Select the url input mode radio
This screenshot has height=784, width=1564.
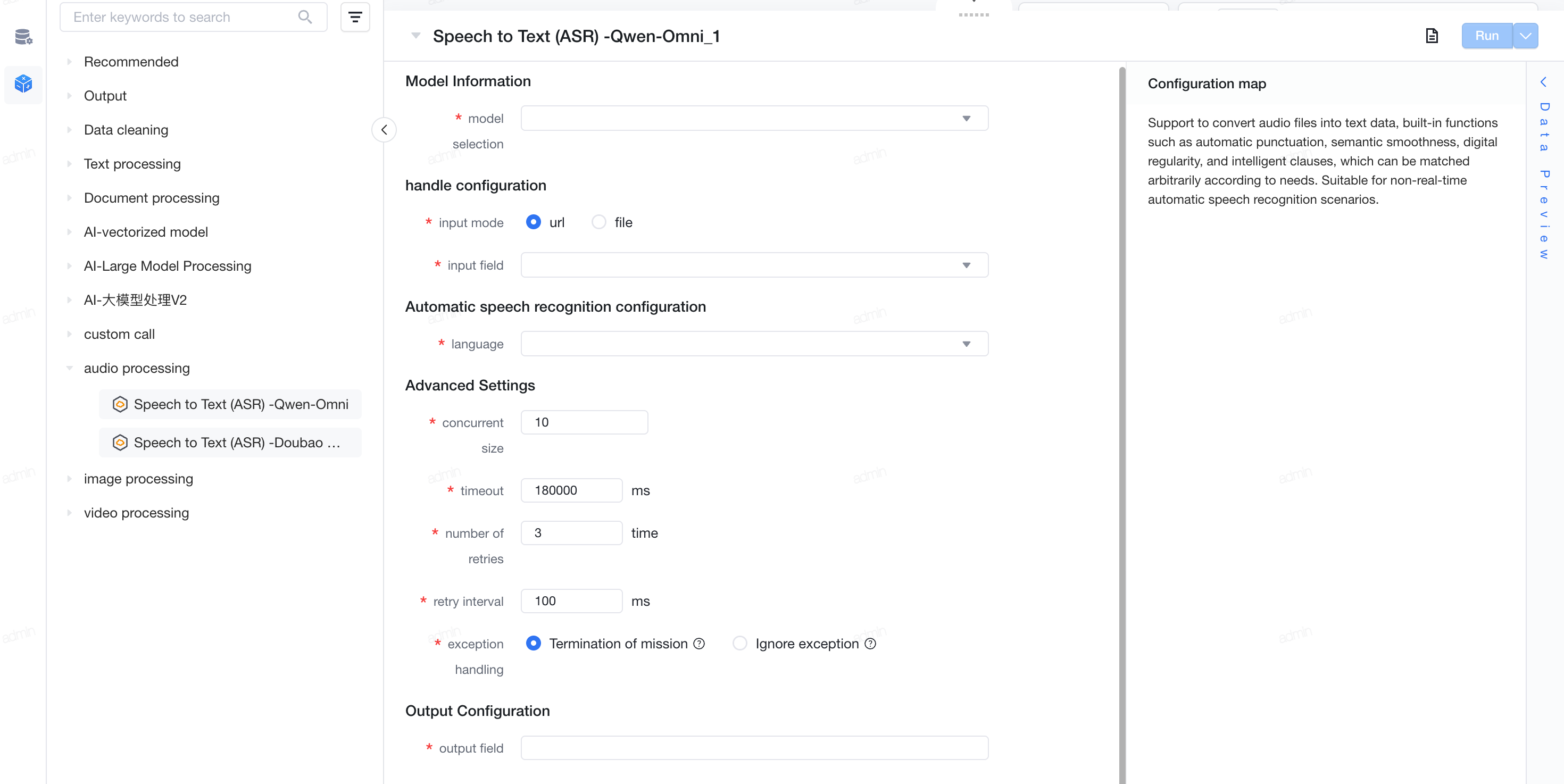[x=533, y=222]
